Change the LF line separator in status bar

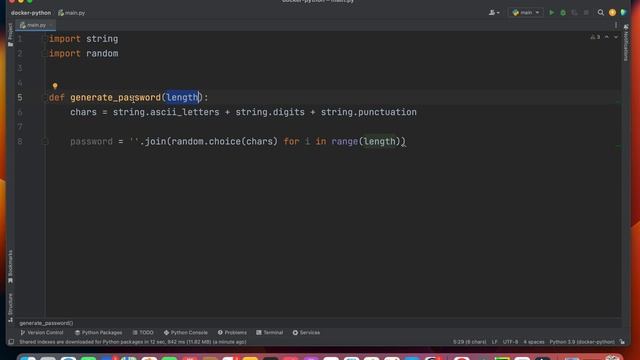pos(494,342)
